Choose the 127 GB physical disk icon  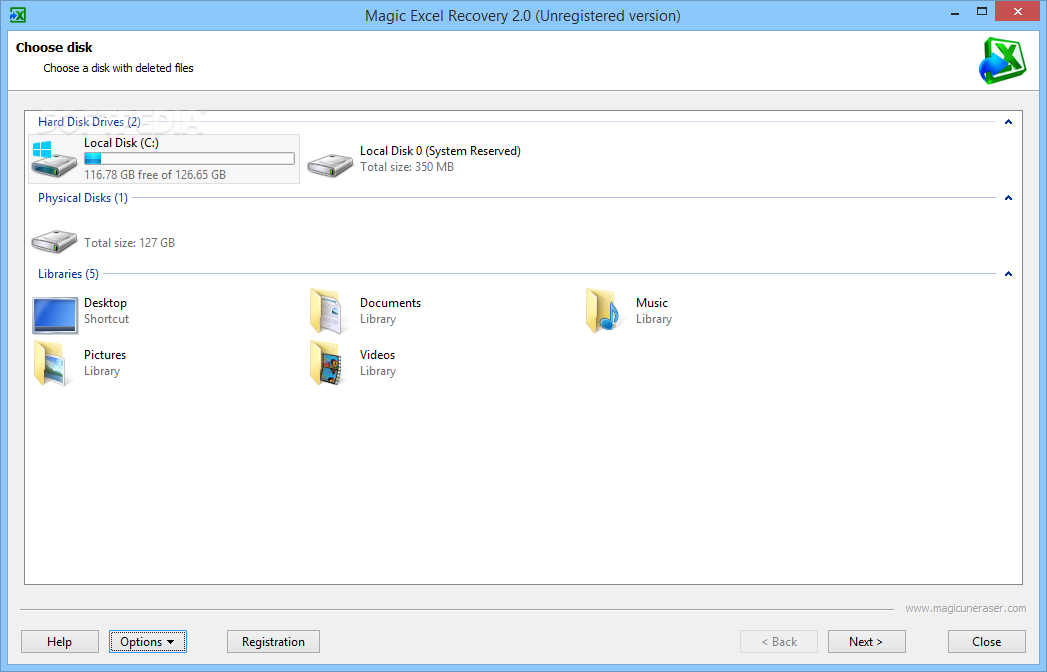pyautogui.click(x=55, y=241)
